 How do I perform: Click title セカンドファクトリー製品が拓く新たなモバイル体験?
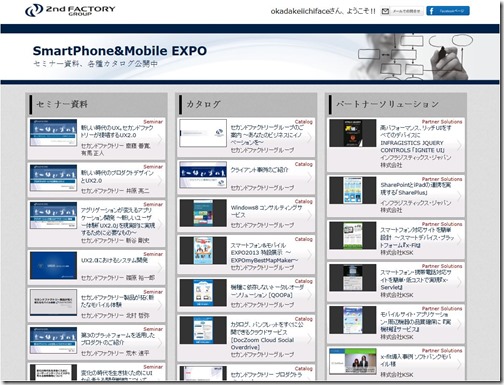[x=117, y=301]
